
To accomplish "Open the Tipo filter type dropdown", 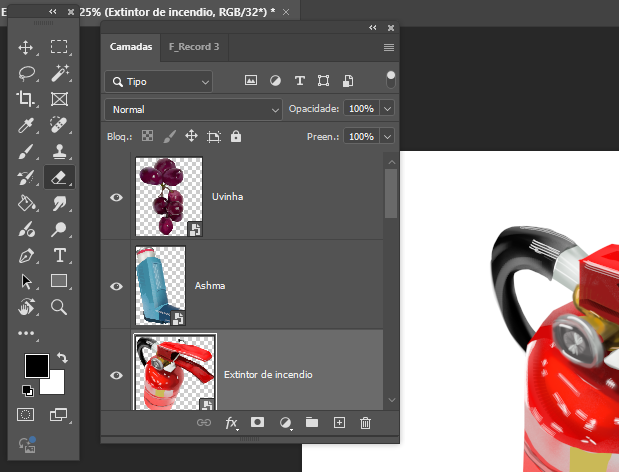I will click(x=159, y=82).
